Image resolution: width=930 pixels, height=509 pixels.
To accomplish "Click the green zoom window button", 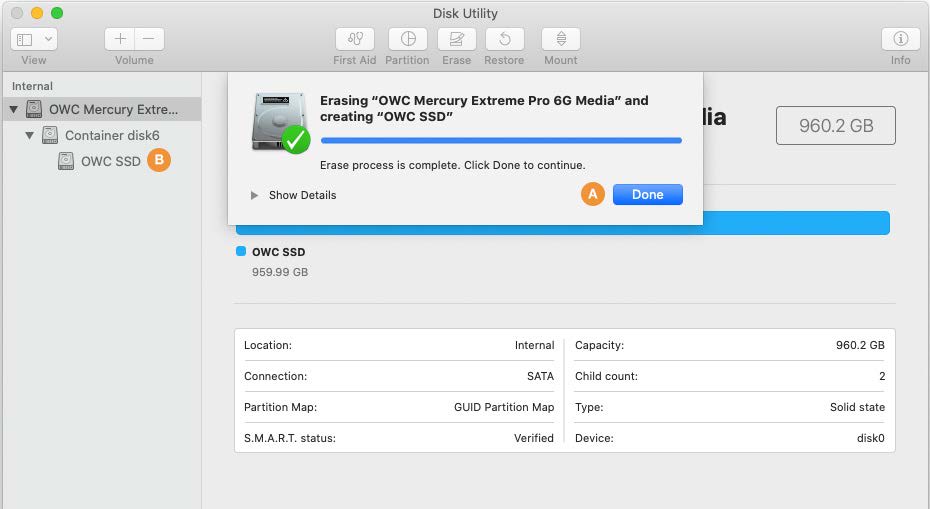I will [57, 13].
